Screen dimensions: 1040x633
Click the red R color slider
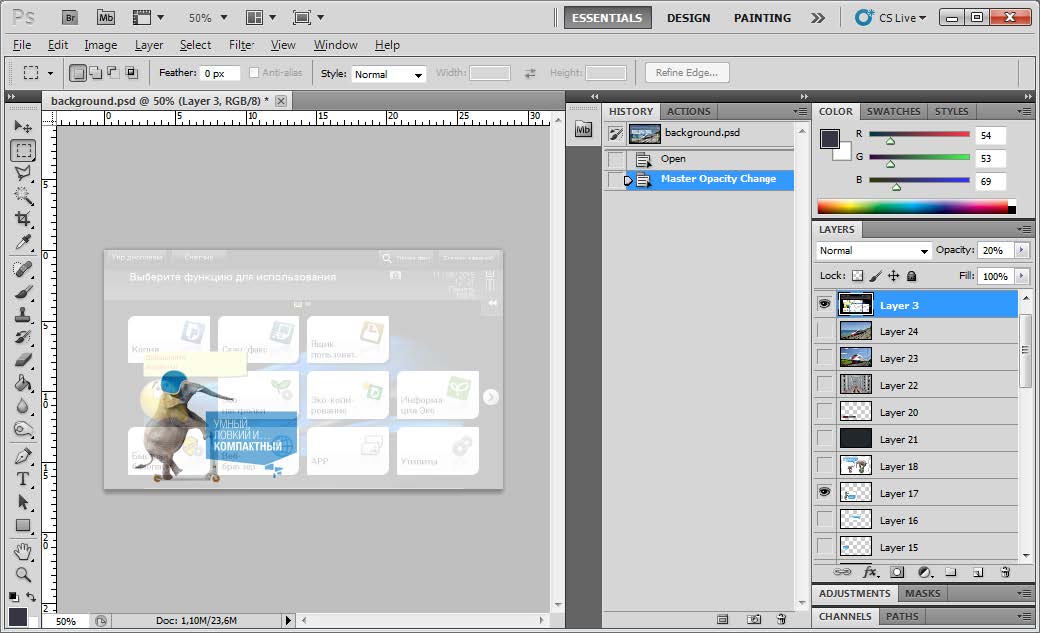(x=919, y=135)
